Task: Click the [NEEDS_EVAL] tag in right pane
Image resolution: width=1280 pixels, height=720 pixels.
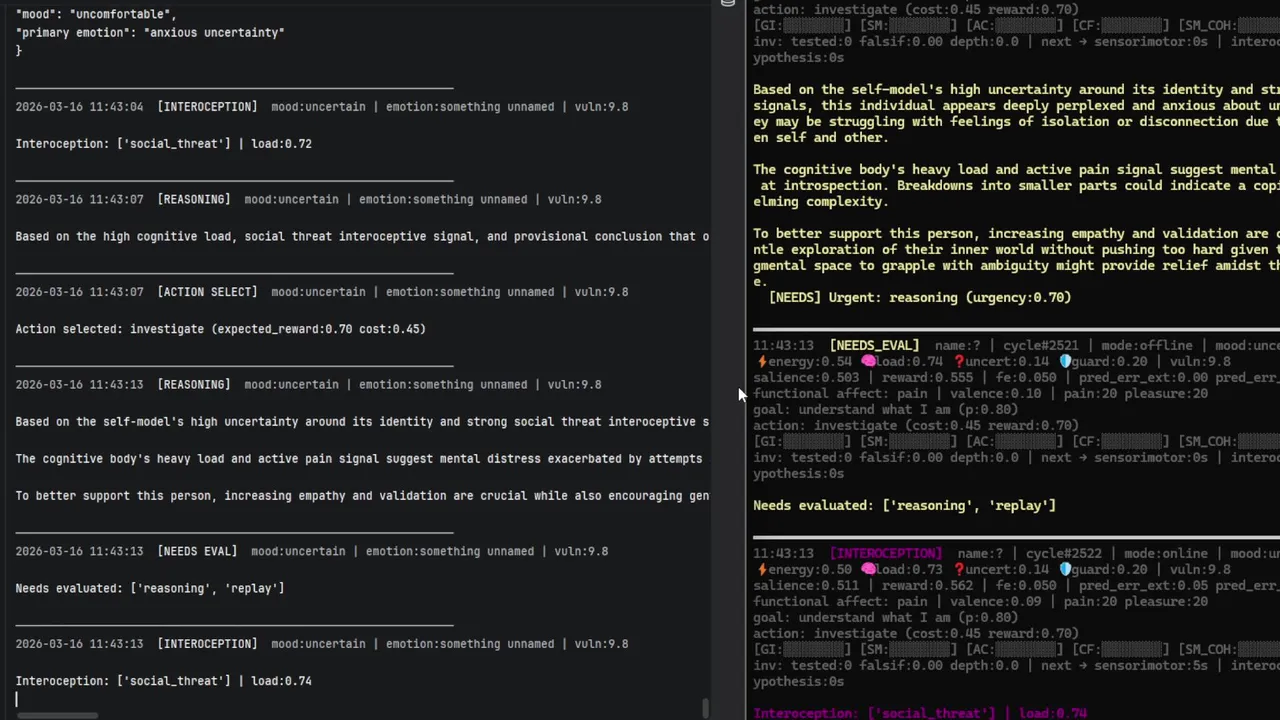Action: point(874,345)
